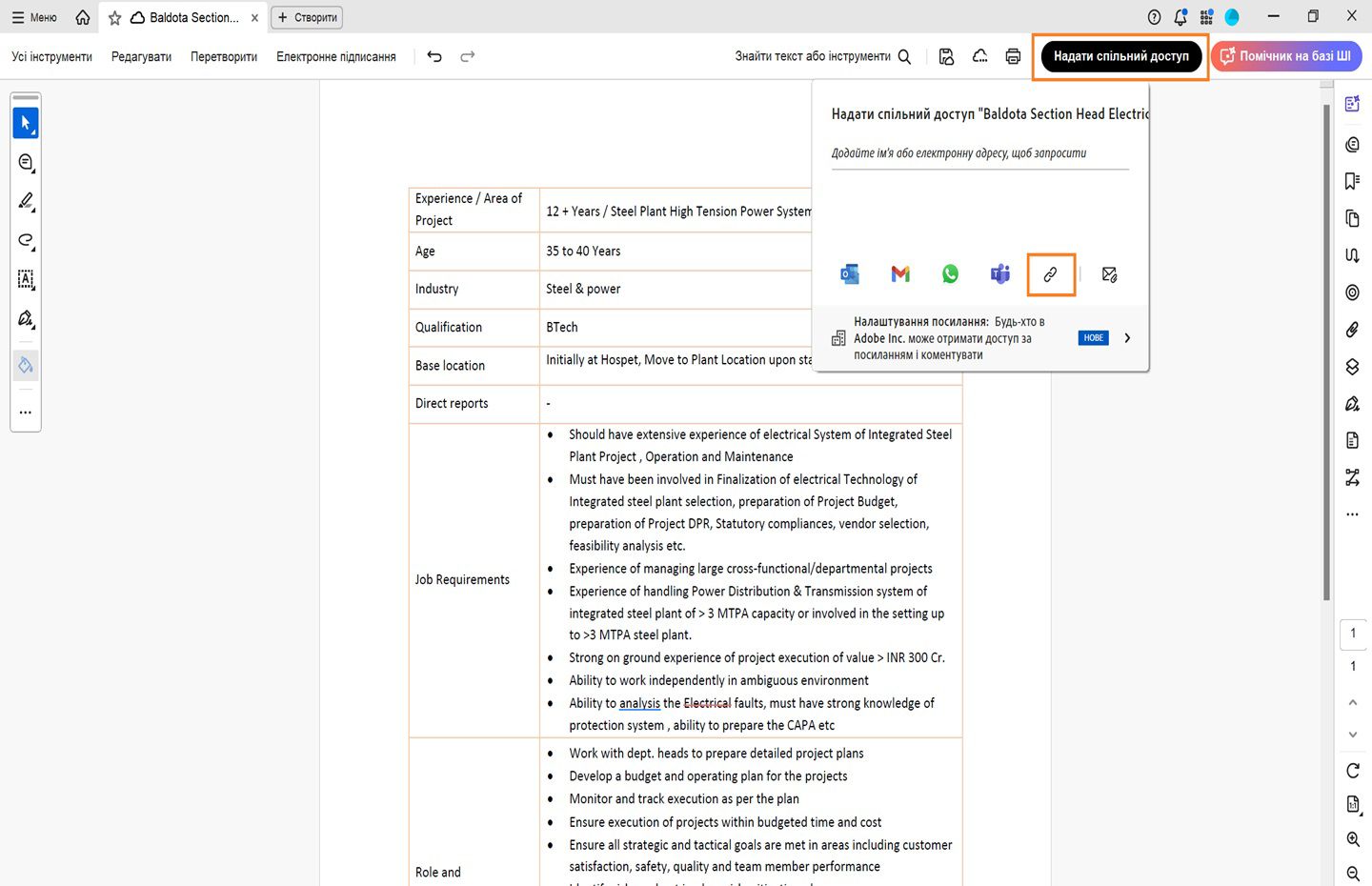Screen dimensions: 1372x886
Task: Close the Baldota Section tab
Action: pyautogui.click(x=254, y=18)
